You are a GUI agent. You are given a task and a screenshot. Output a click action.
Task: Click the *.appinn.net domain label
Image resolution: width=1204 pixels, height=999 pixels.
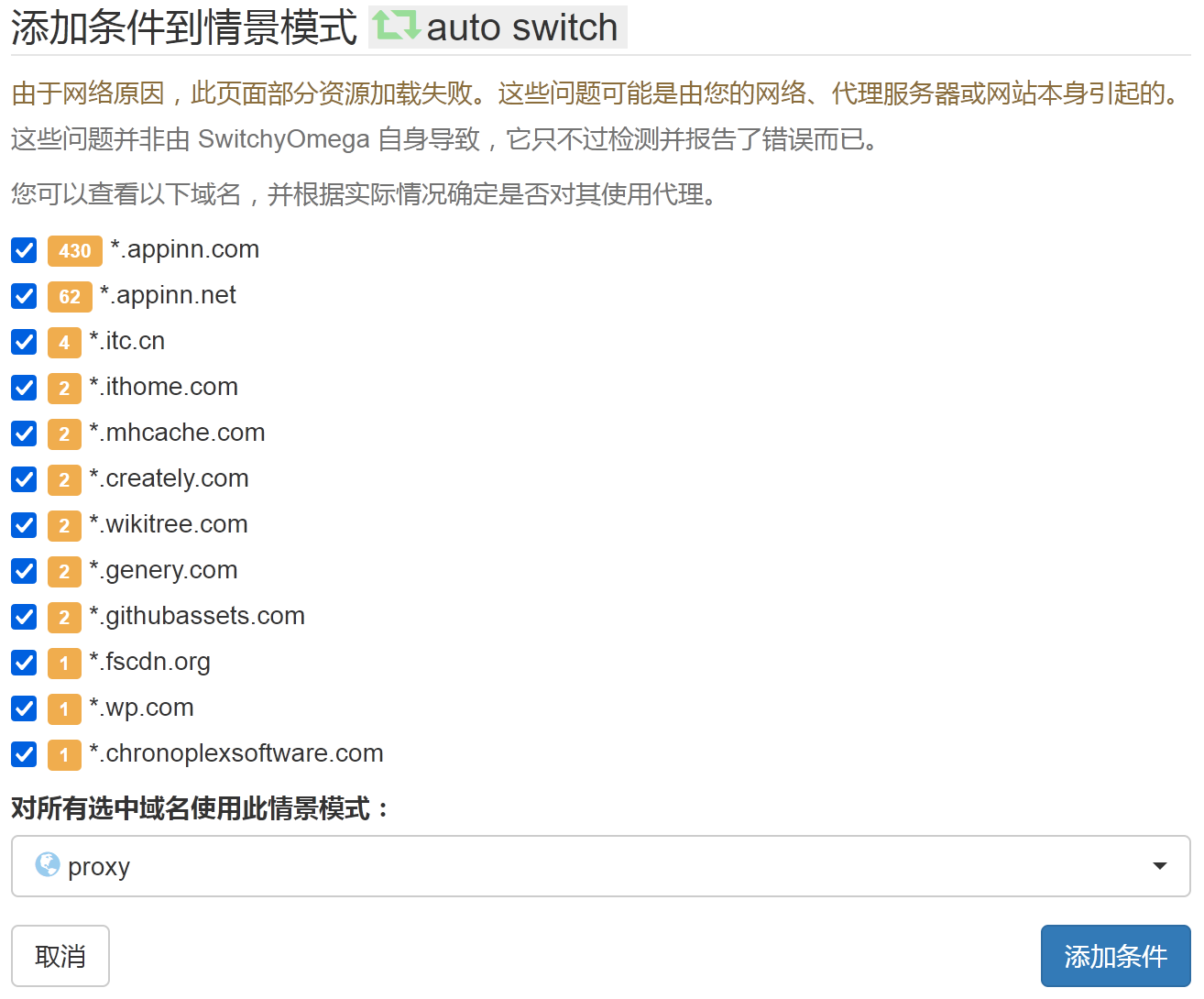pos(169,295)
